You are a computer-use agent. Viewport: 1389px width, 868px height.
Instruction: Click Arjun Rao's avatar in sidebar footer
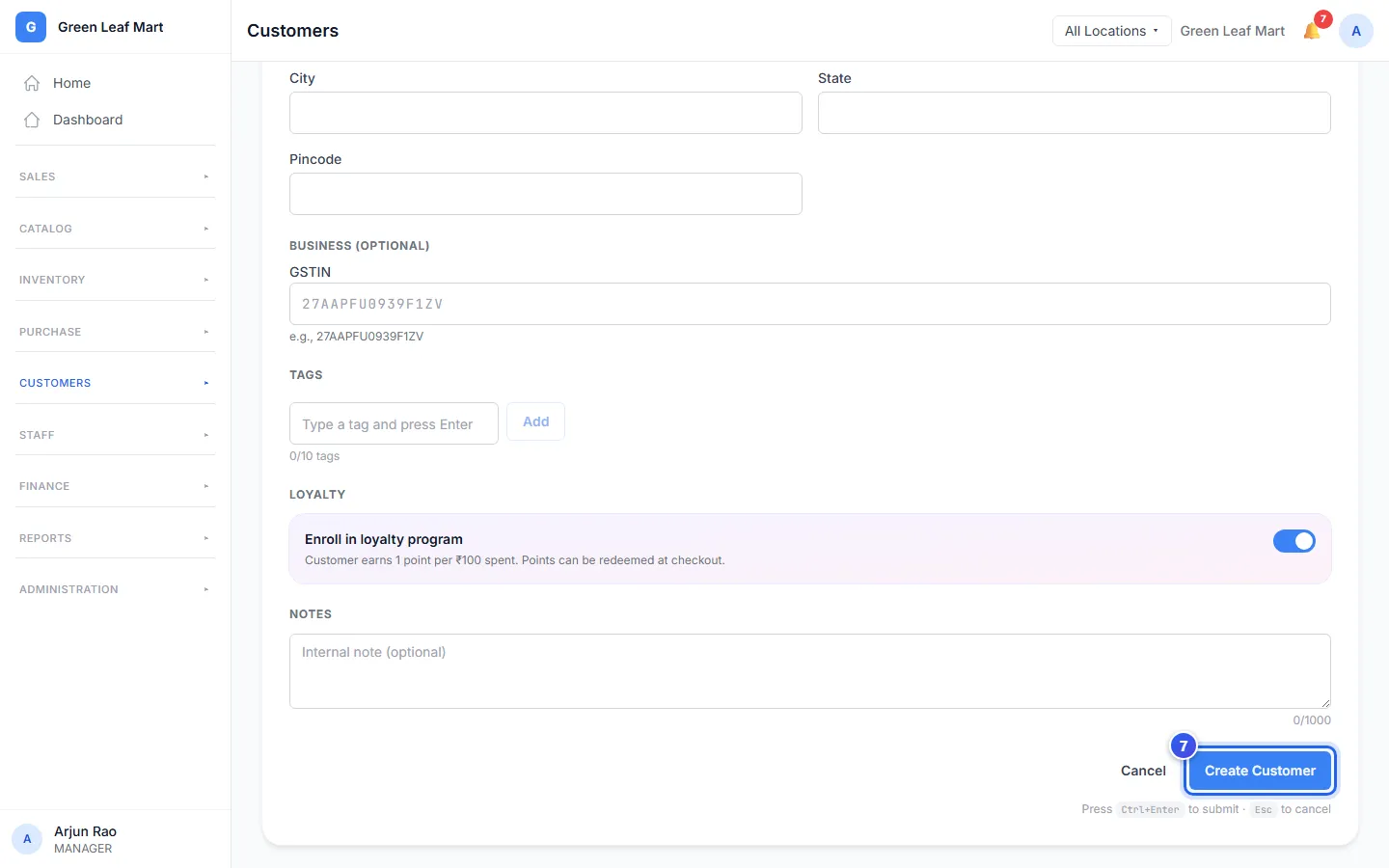27,839
